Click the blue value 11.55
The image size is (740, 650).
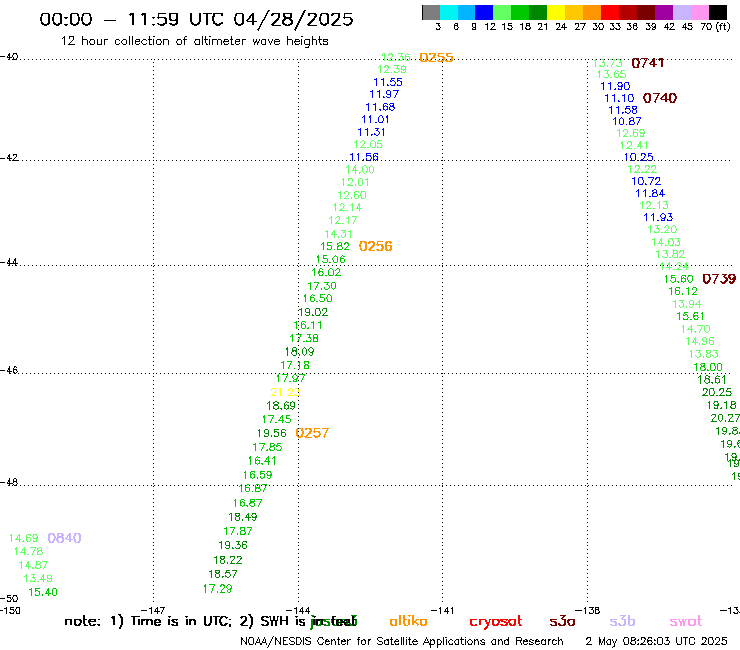[x=388, y=82]
